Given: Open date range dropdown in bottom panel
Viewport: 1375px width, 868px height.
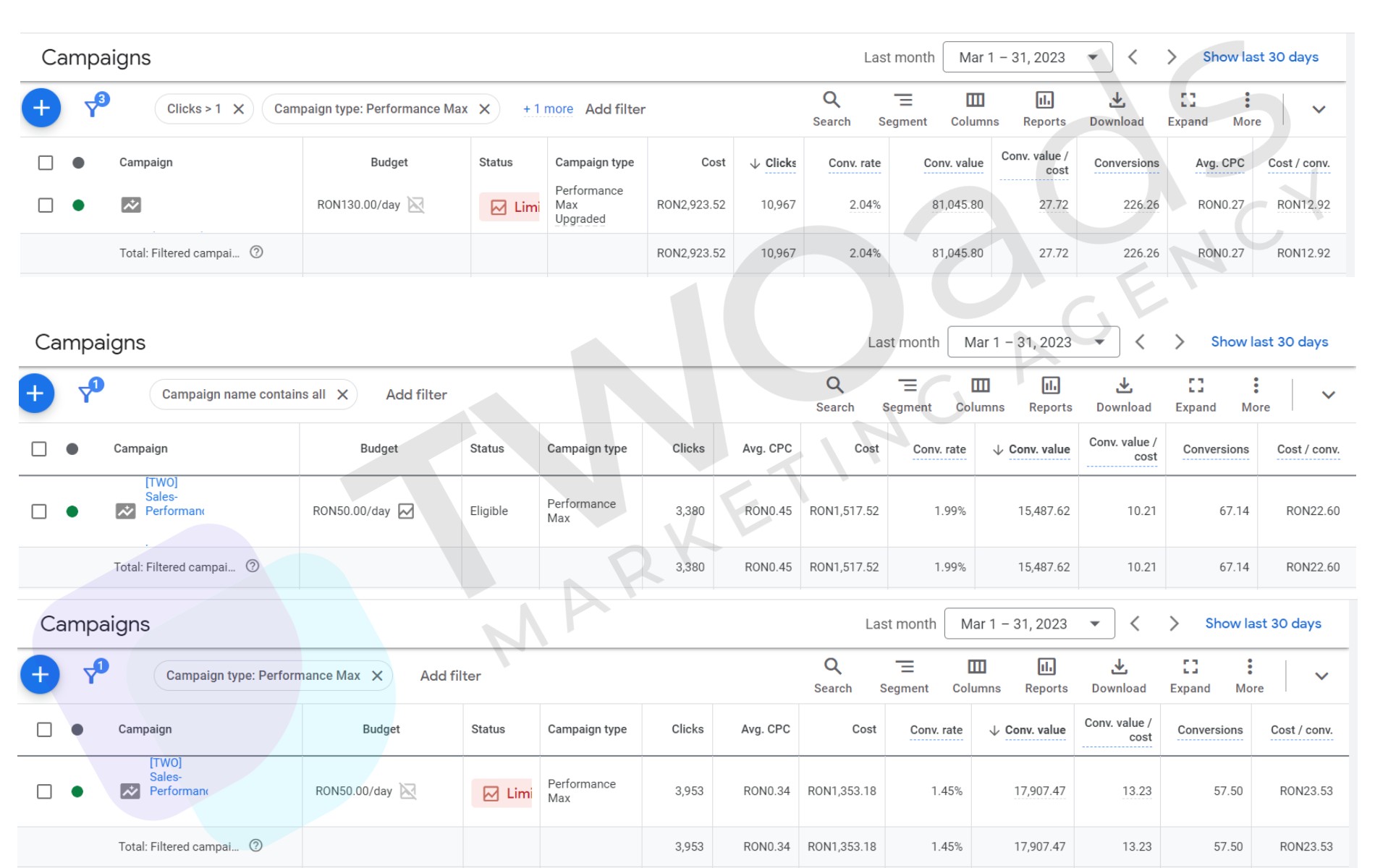Looking at the screenshot, I should click(1029, 624).
